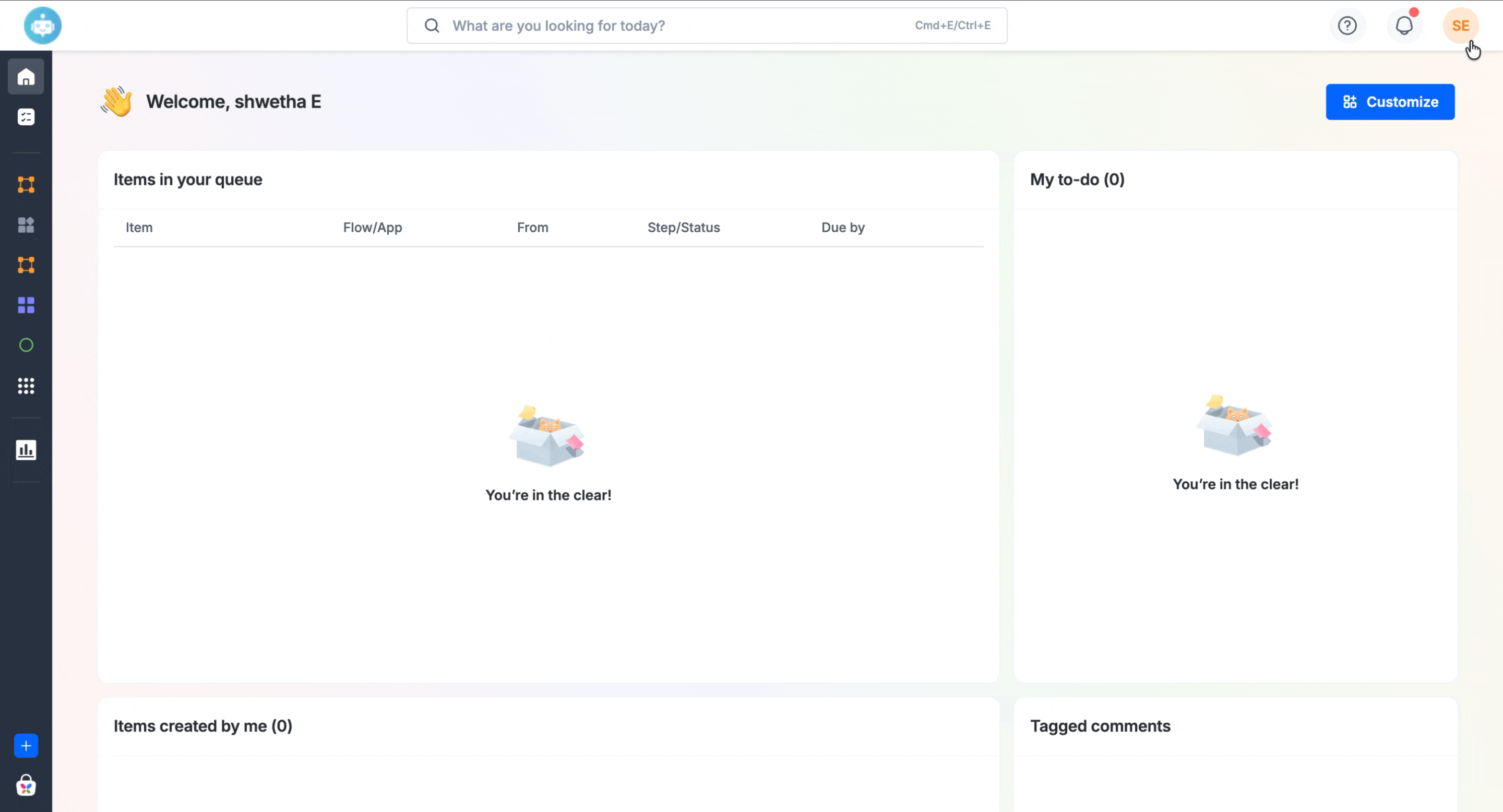1503x812 pixels.
Task: Click the gray Boards grid icon in sidebar
Action: (x=26, y=225)
